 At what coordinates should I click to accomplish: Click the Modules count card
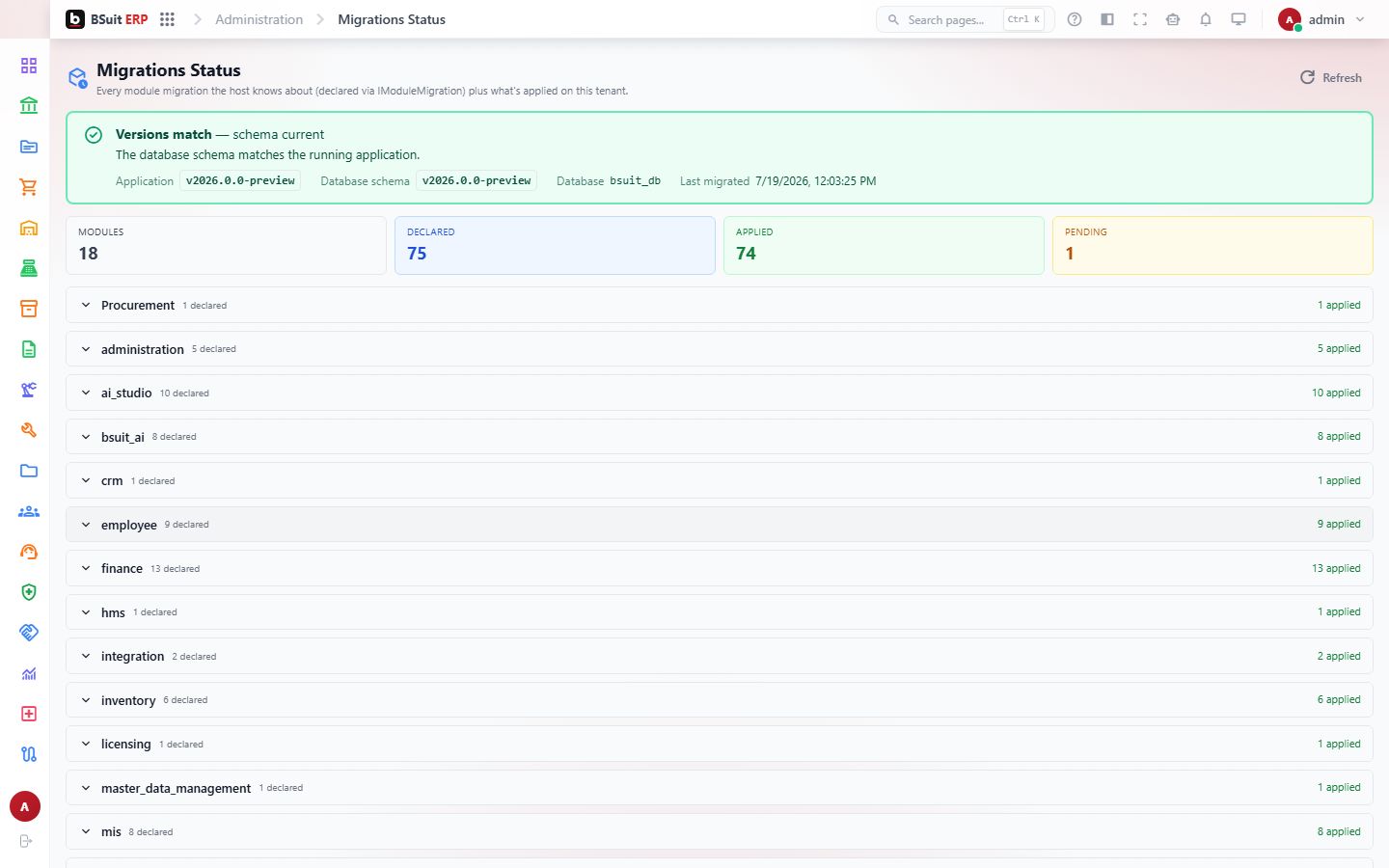(226, 245)
